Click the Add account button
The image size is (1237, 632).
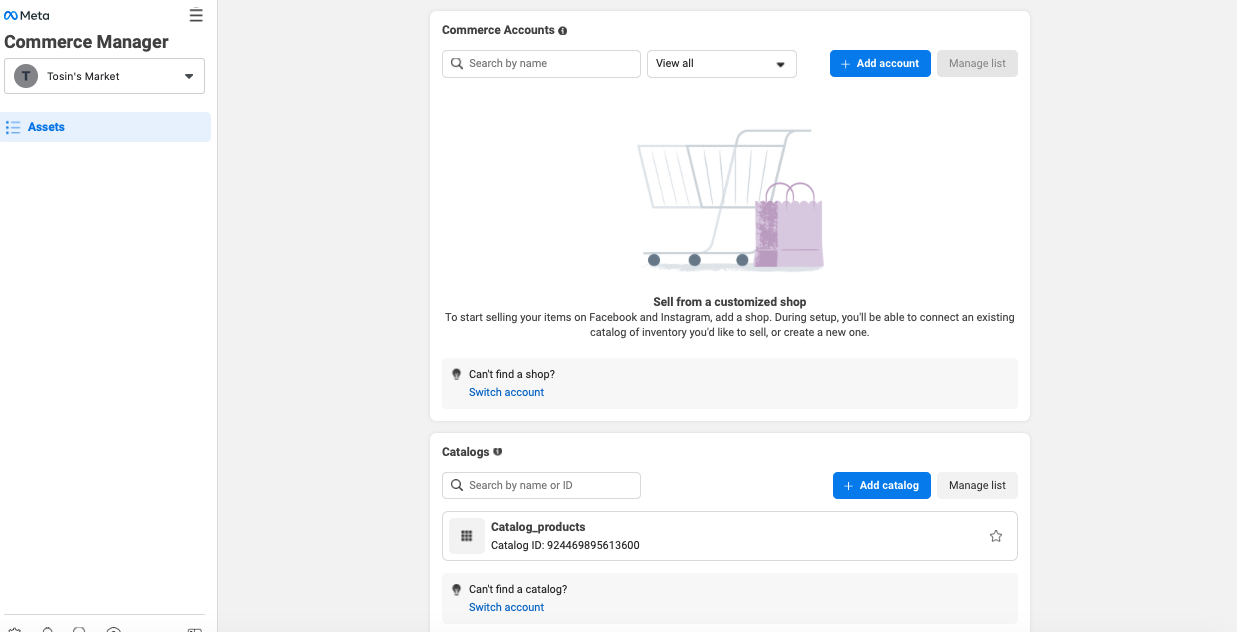point(881,63)
